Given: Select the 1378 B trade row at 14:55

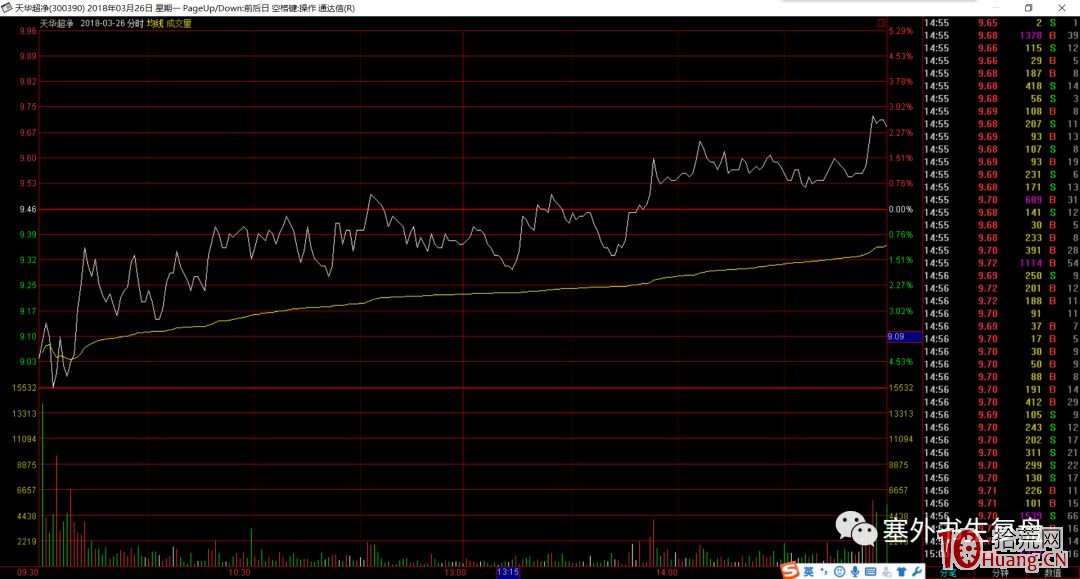Looking at the screenshot, I should point(1001,36).
